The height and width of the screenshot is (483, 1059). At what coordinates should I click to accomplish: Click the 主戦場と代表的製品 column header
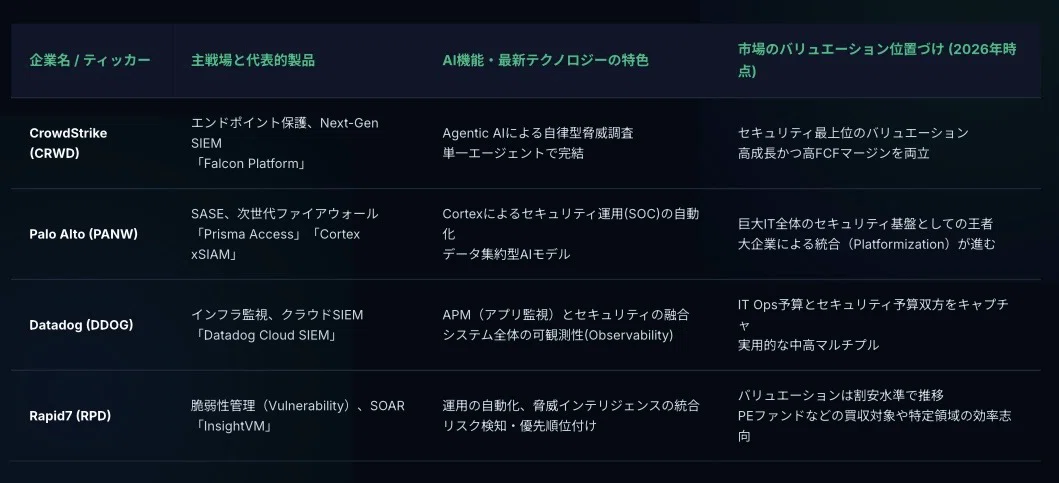253,60
